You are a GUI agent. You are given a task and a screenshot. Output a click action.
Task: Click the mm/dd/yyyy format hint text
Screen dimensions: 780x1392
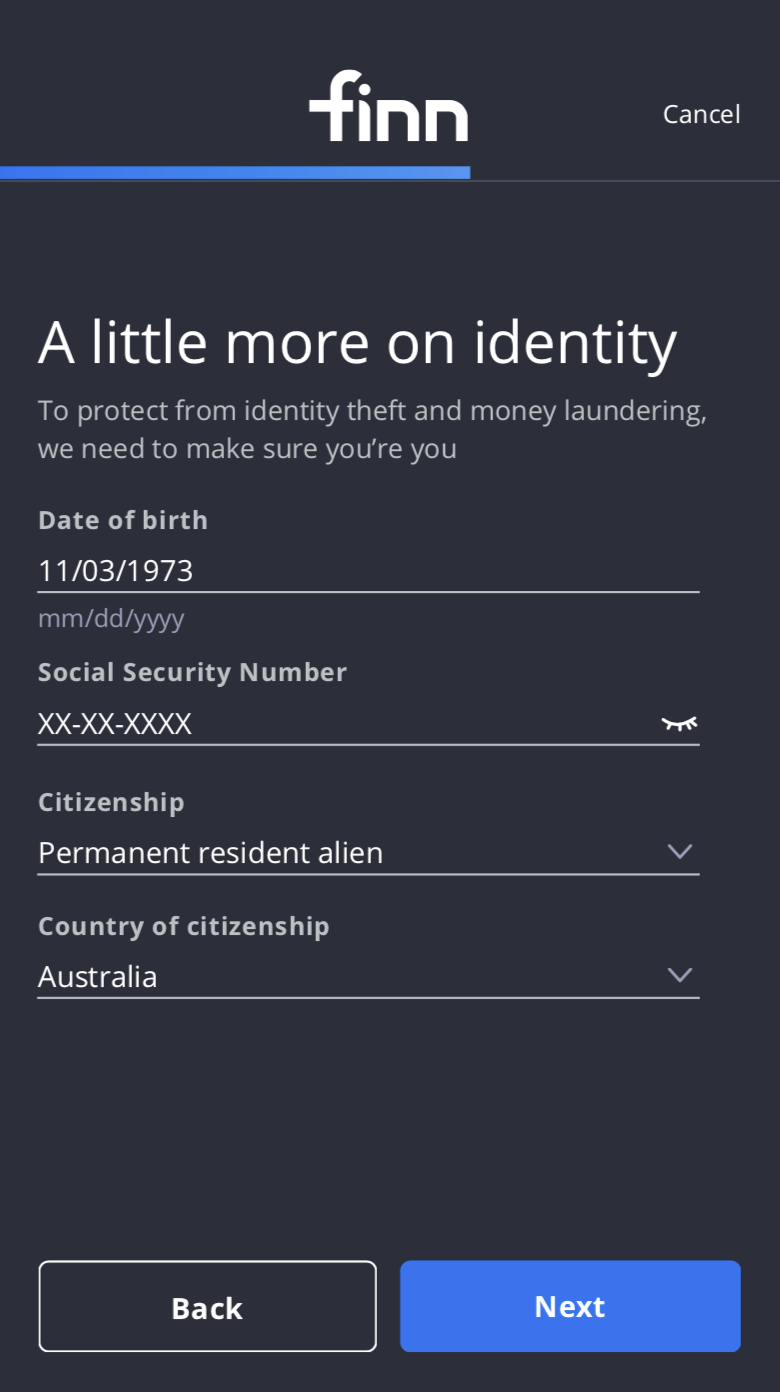pos(111,619)
